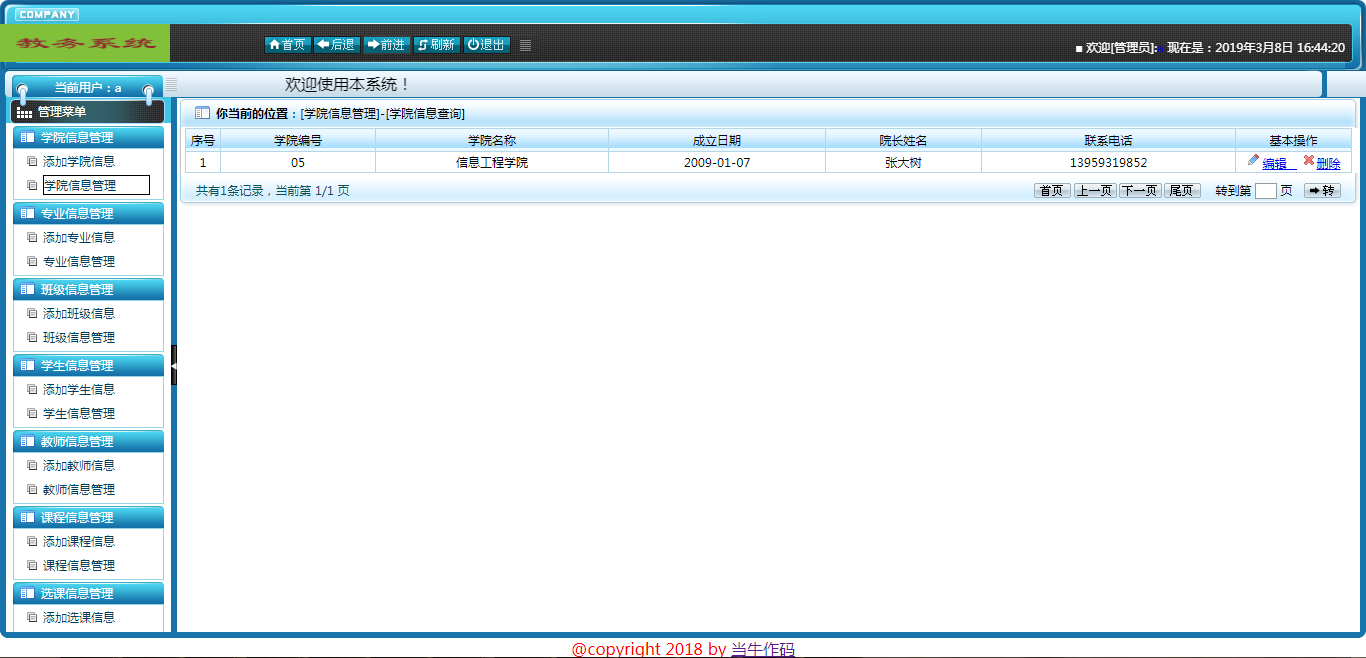Click the 教务系统 logo

86,44
